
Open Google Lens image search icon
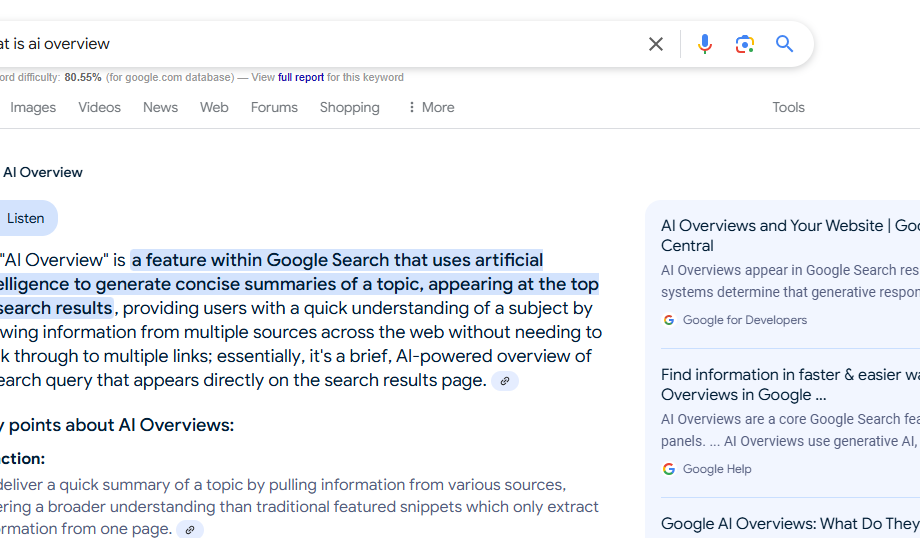coord(745,44)
